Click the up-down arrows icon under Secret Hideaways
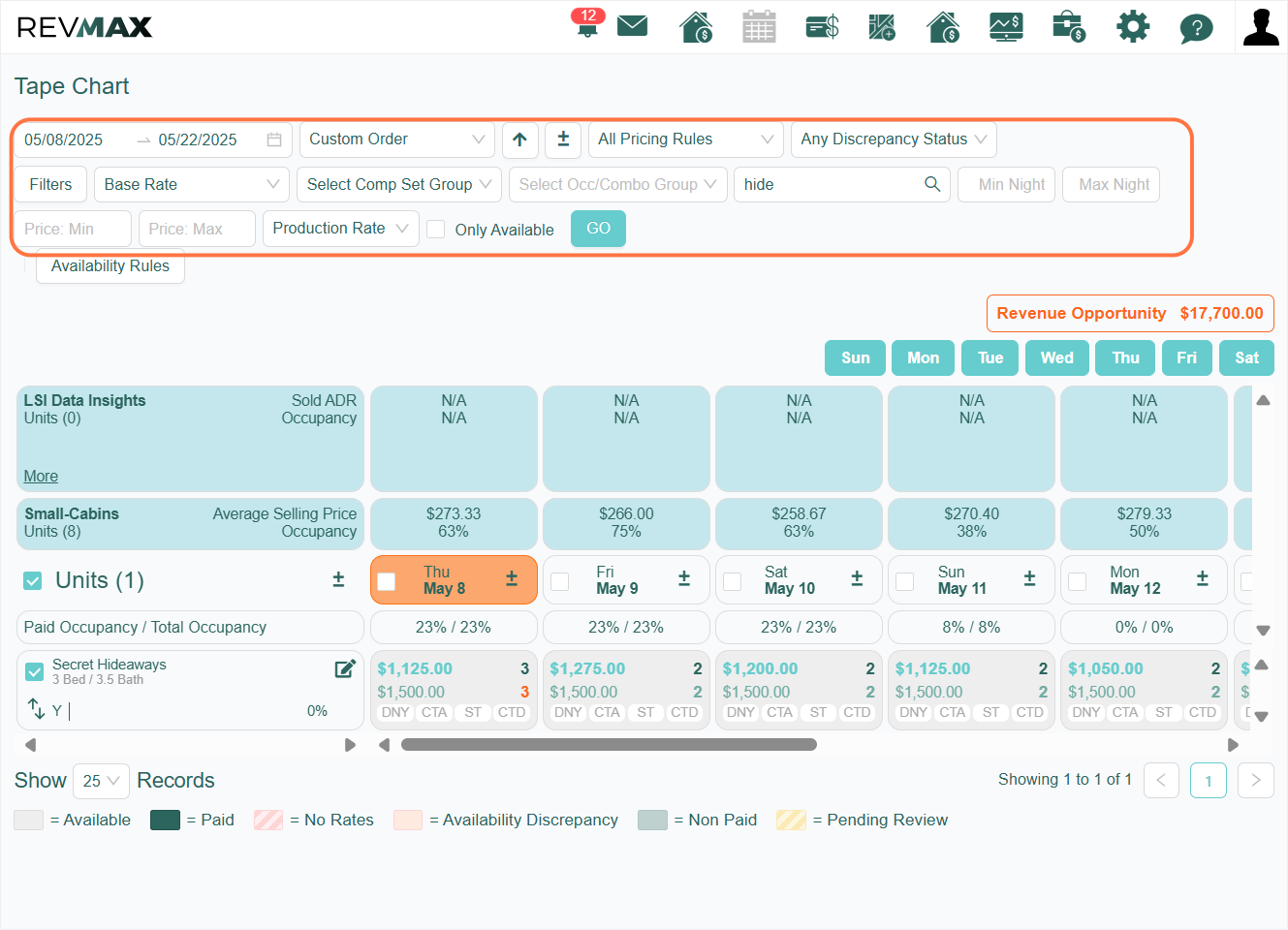The height and width of the screenshot is (930, 1288). click(x=37, y=709)
